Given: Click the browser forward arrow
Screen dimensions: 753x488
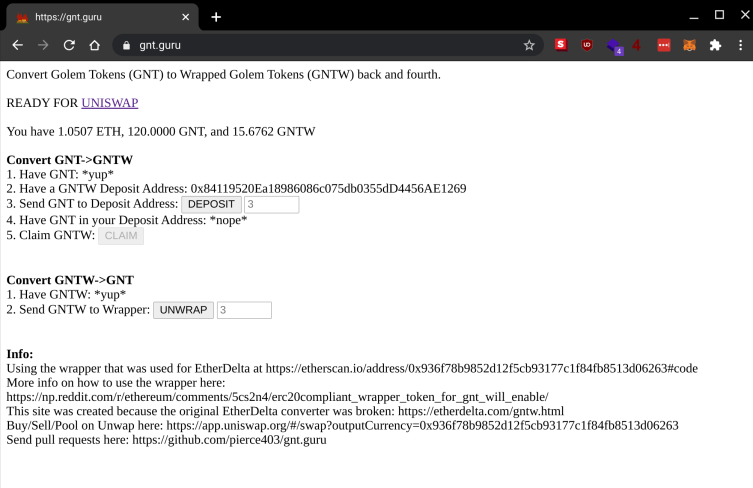Looking at the screenshot, I should click(43, 45).
